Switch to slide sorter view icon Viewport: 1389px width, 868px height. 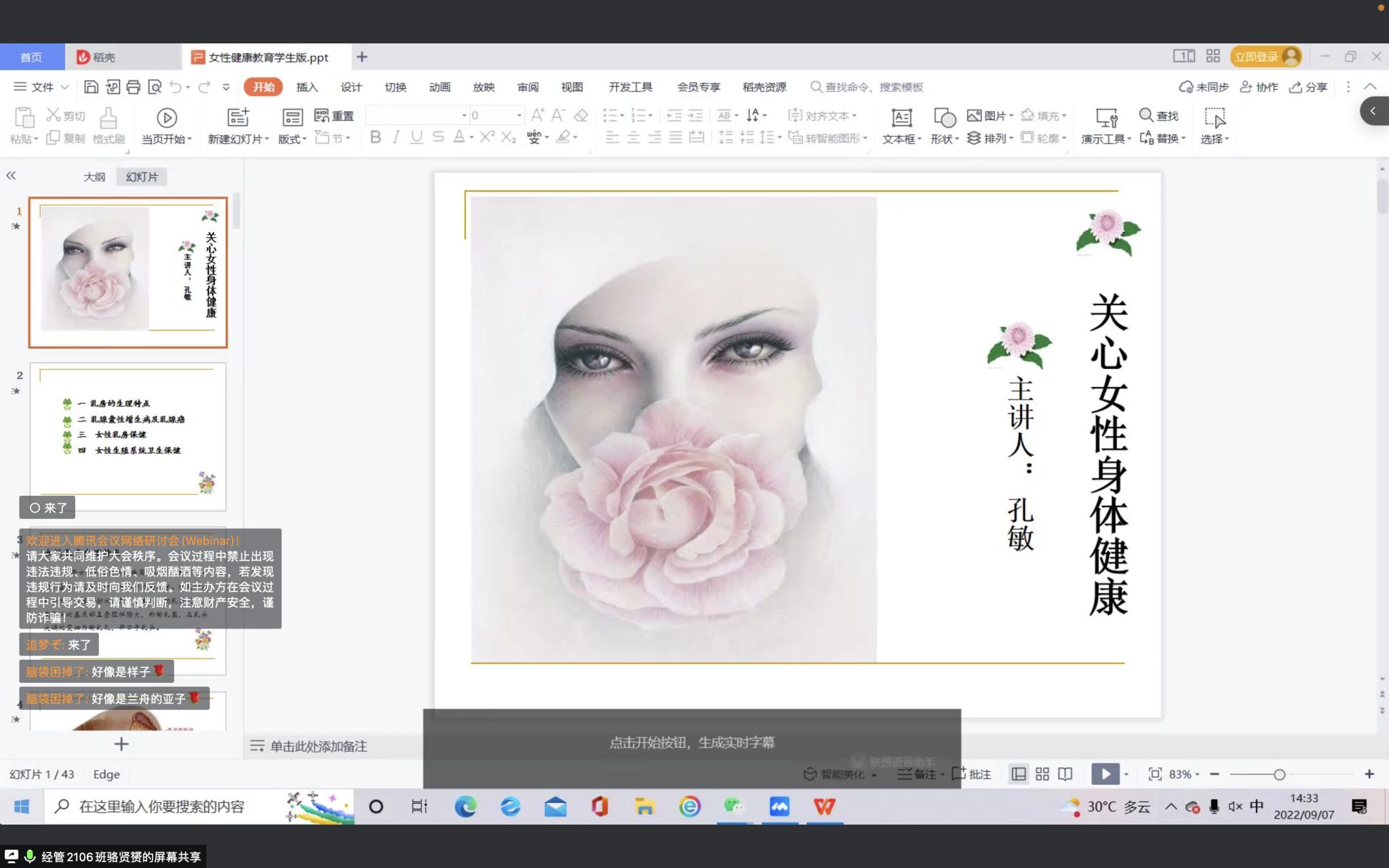point(1042,774)
